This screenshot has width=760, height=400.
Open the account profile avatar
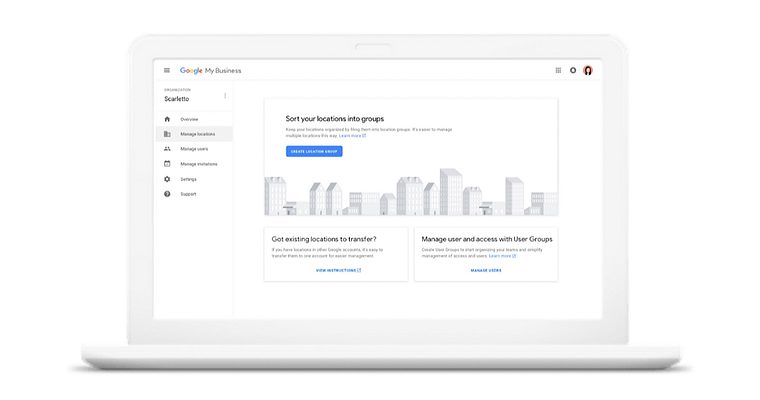pos(588,70)
